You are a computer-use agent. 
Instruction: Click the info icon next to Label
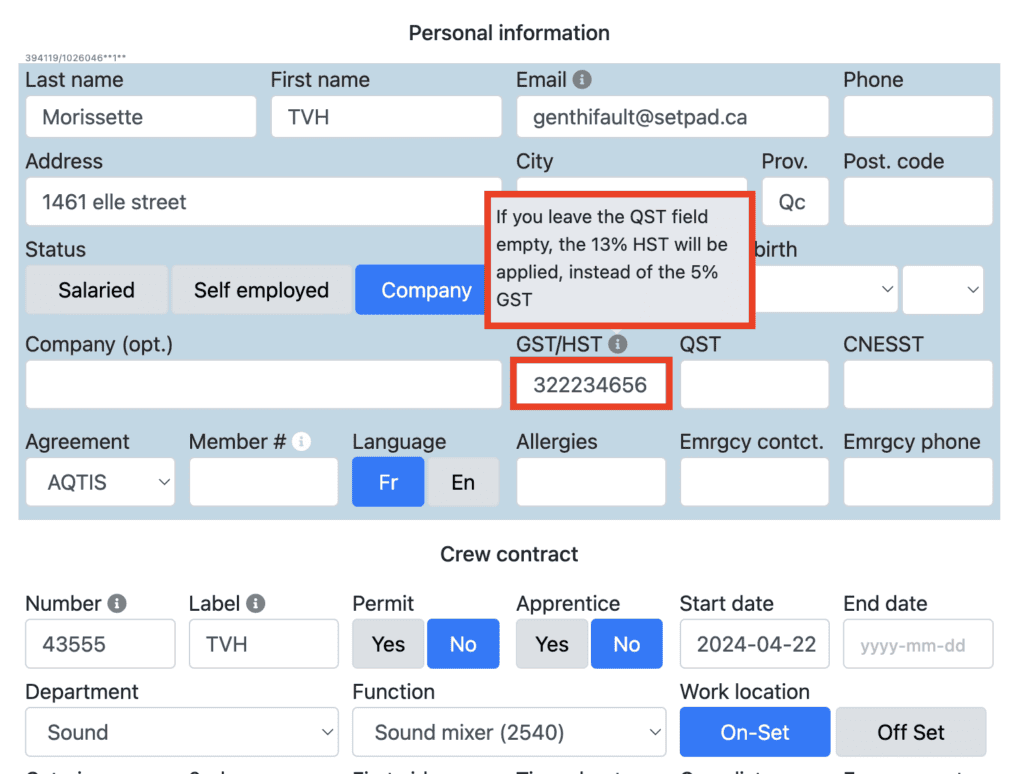point(256,604)
